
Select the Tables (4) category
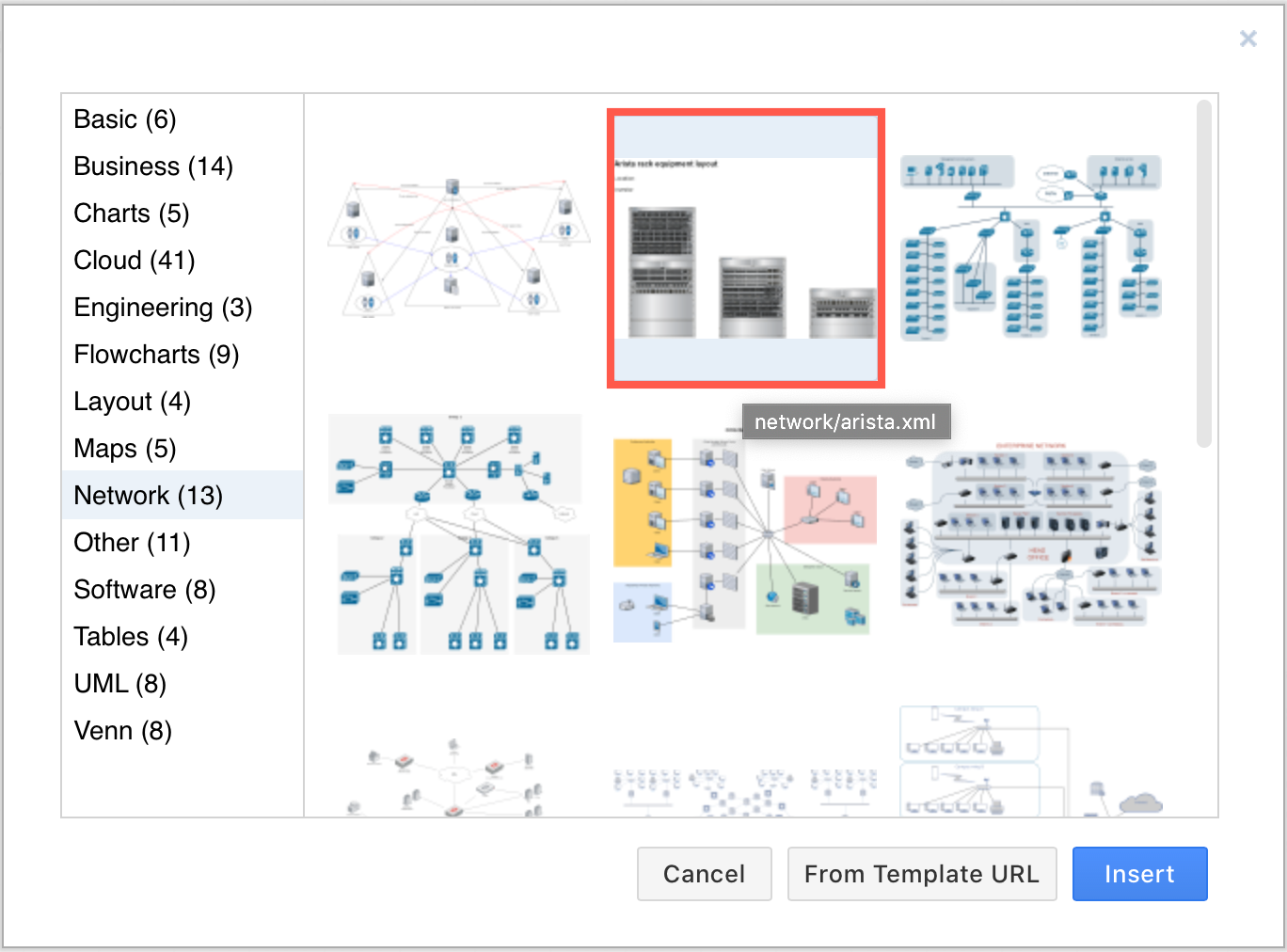(x=131, y=637)
